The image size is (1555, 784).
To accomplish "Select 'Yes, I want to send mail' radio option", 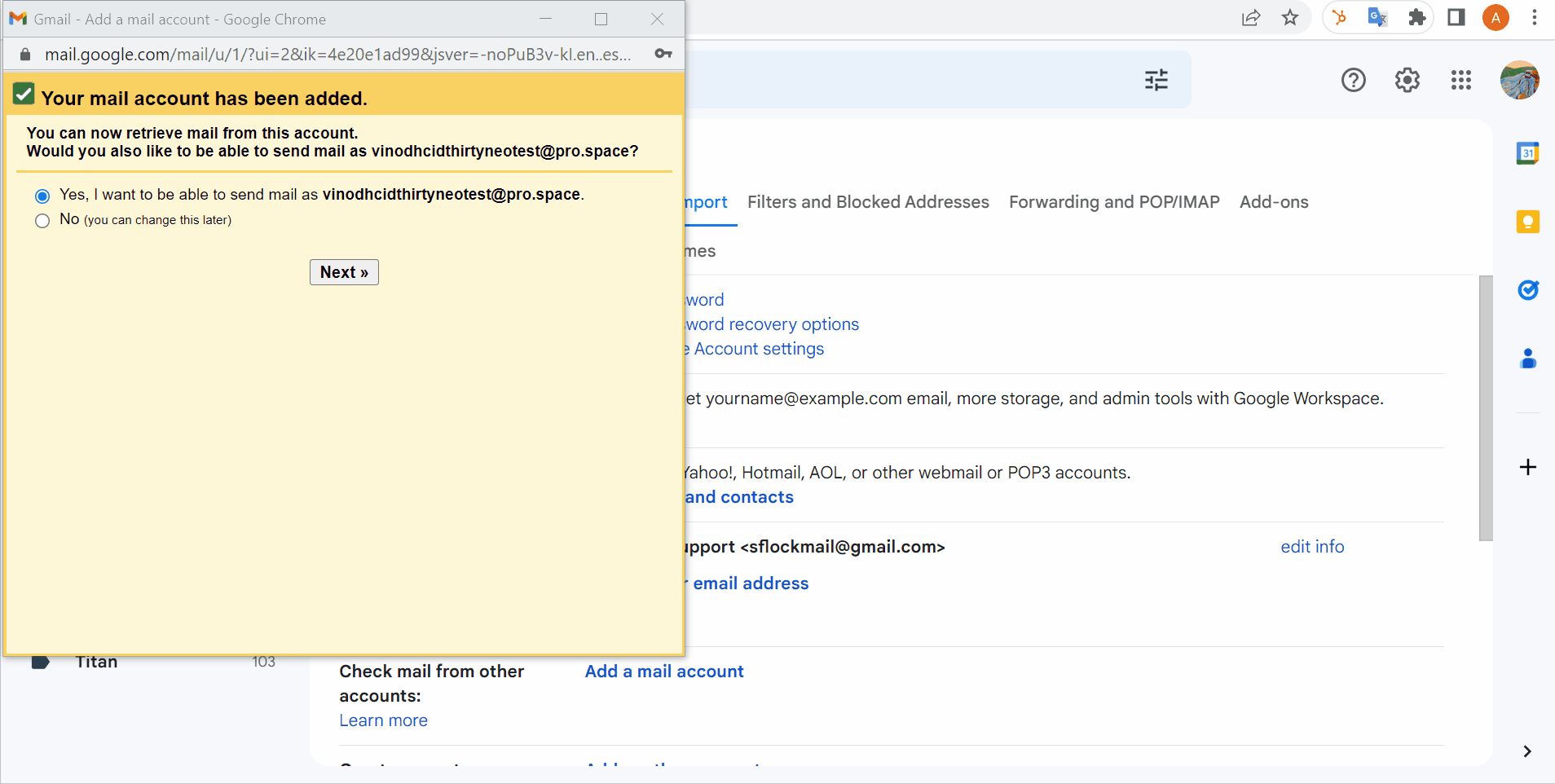I will (x=42, y=196).
